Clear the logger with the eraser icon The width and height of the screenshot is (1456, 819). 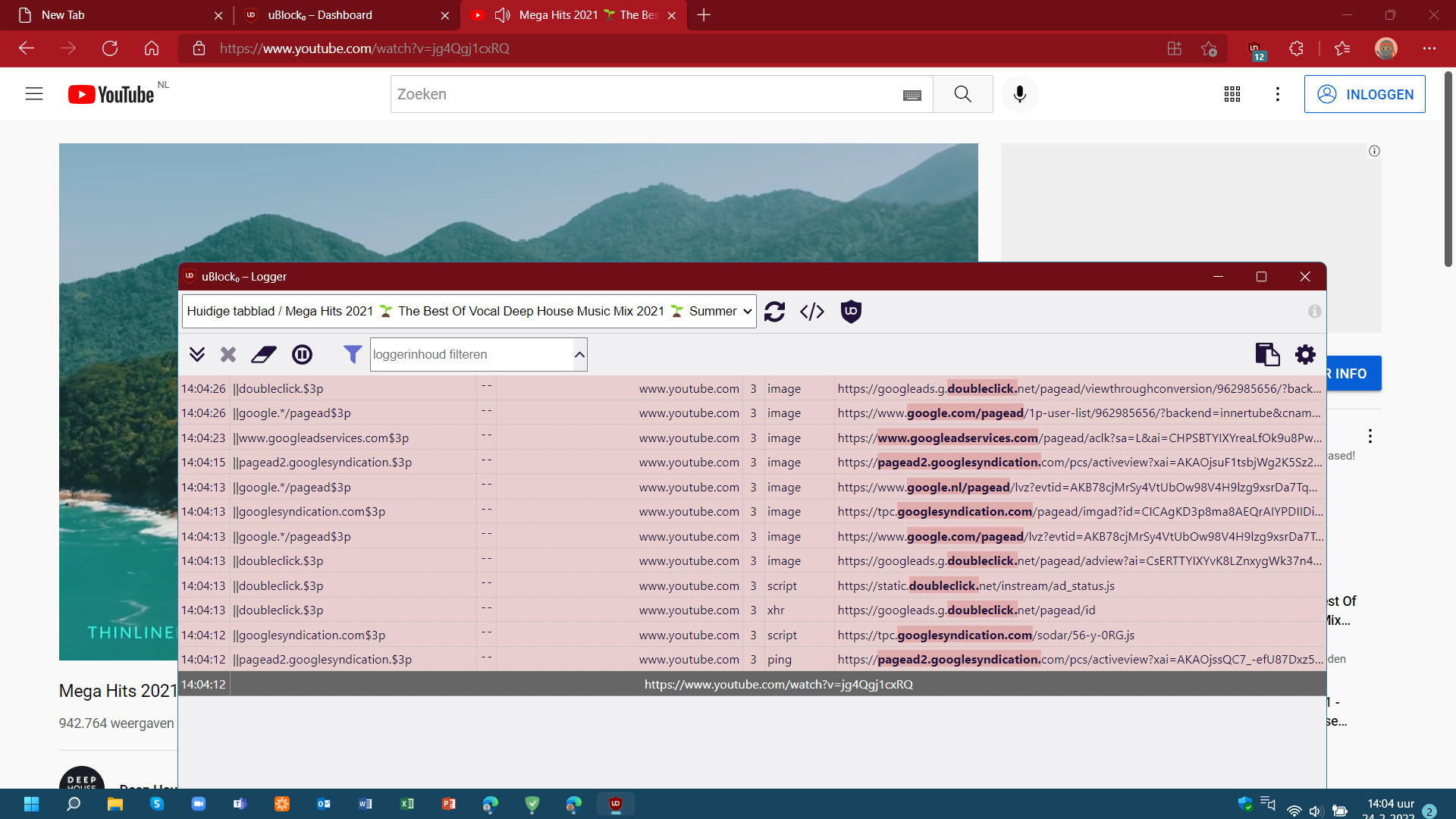(264, 354)
